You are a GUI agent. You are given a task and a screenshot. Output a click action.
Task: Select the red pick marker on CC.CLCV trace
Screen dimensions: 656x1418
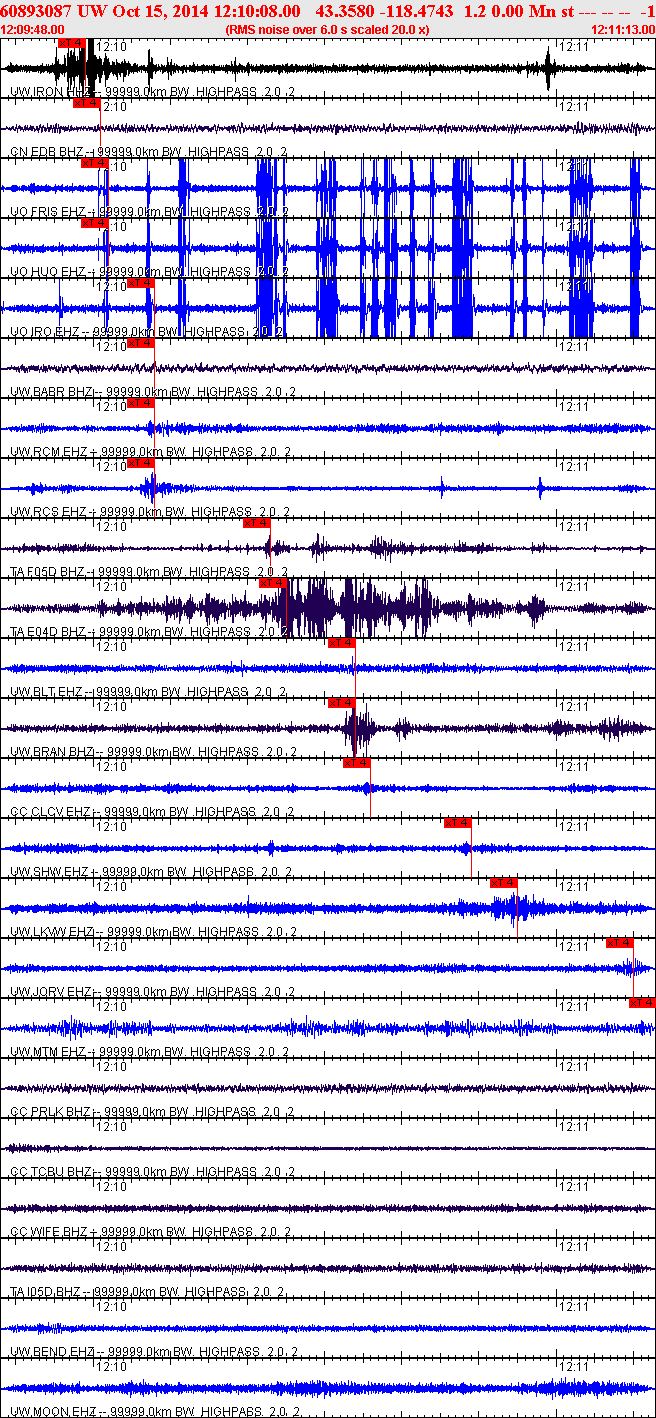click(357, 763)
